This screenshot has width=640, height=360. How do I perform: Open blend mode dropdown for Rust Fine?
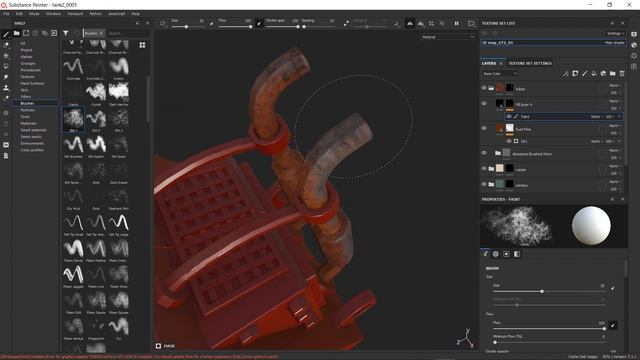coord(615,126)
